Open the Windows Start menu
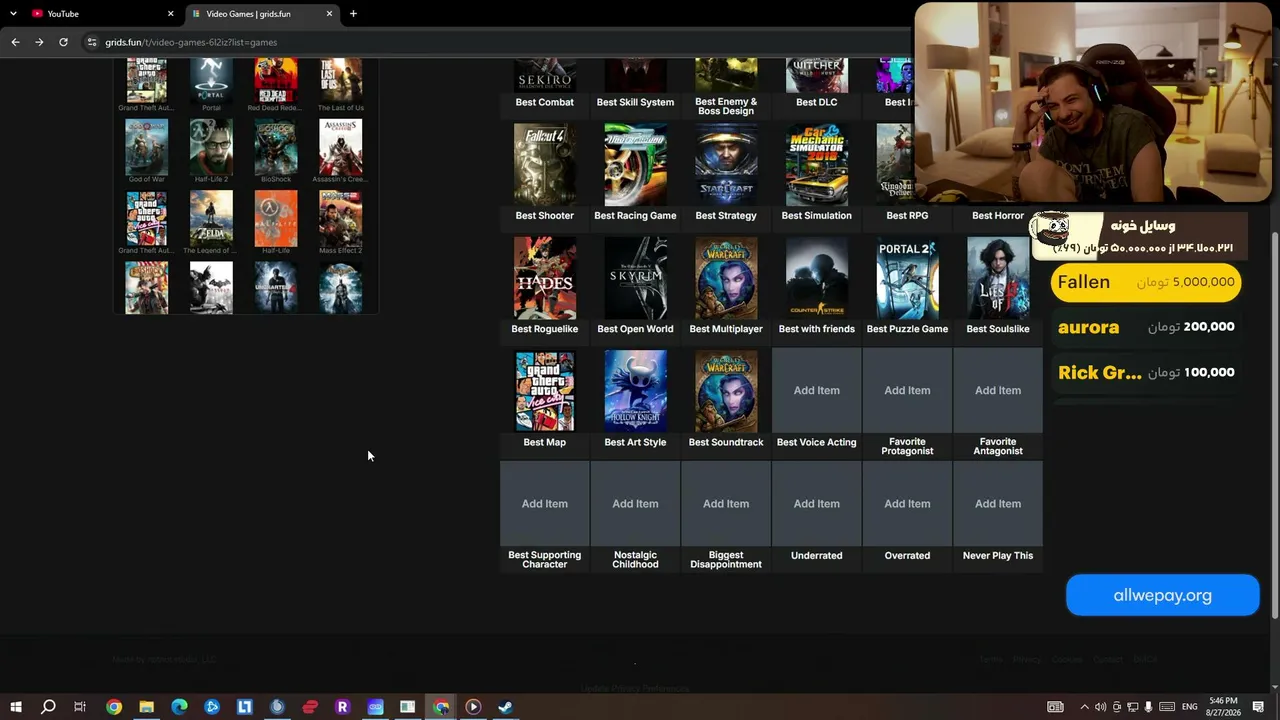Viewport: 1280px width, 720px height. point(15,707)
